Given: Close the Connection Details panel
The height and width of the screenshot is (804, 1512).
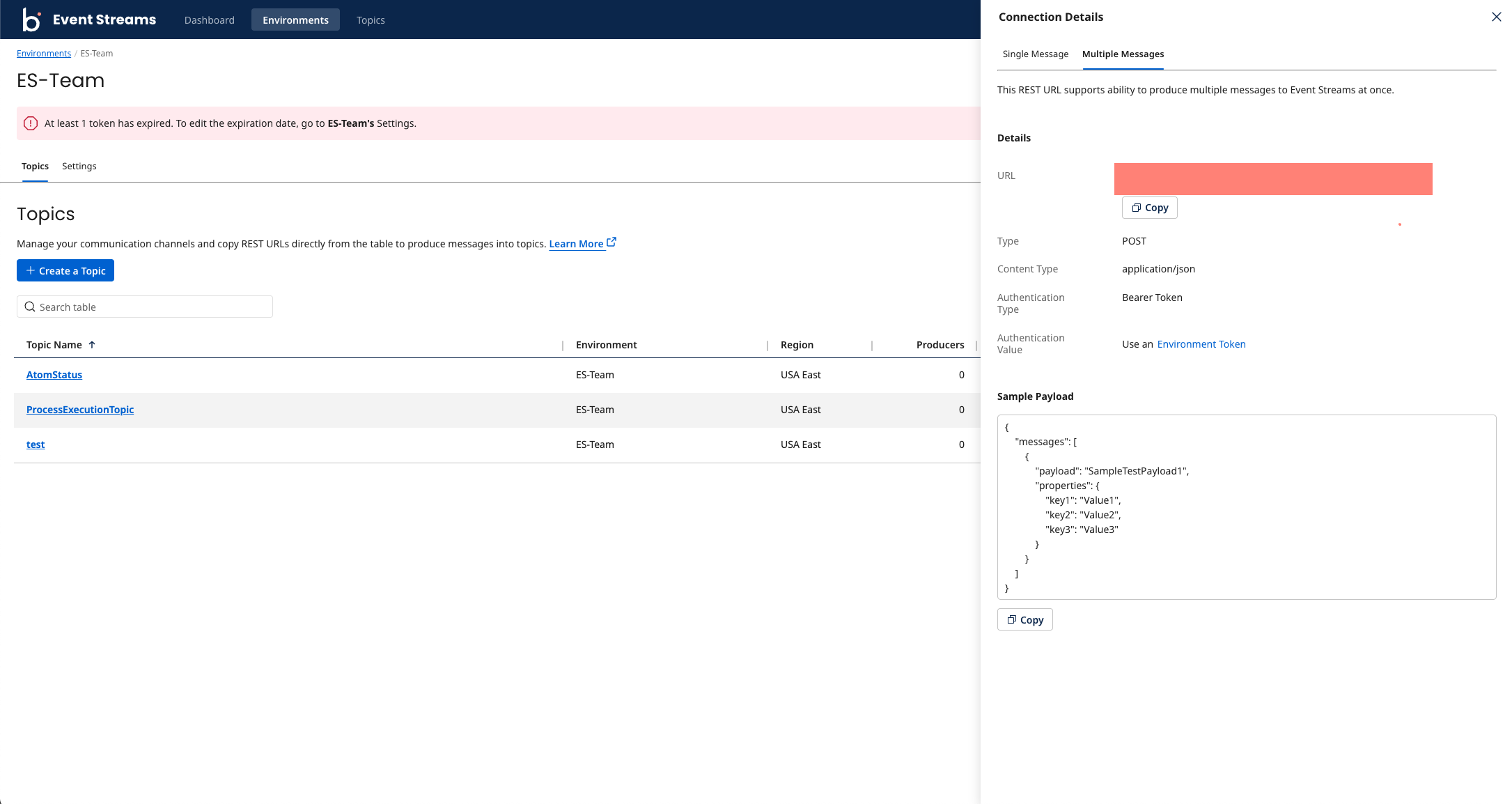Looking at the screenshot, I should click(1496, 17).
